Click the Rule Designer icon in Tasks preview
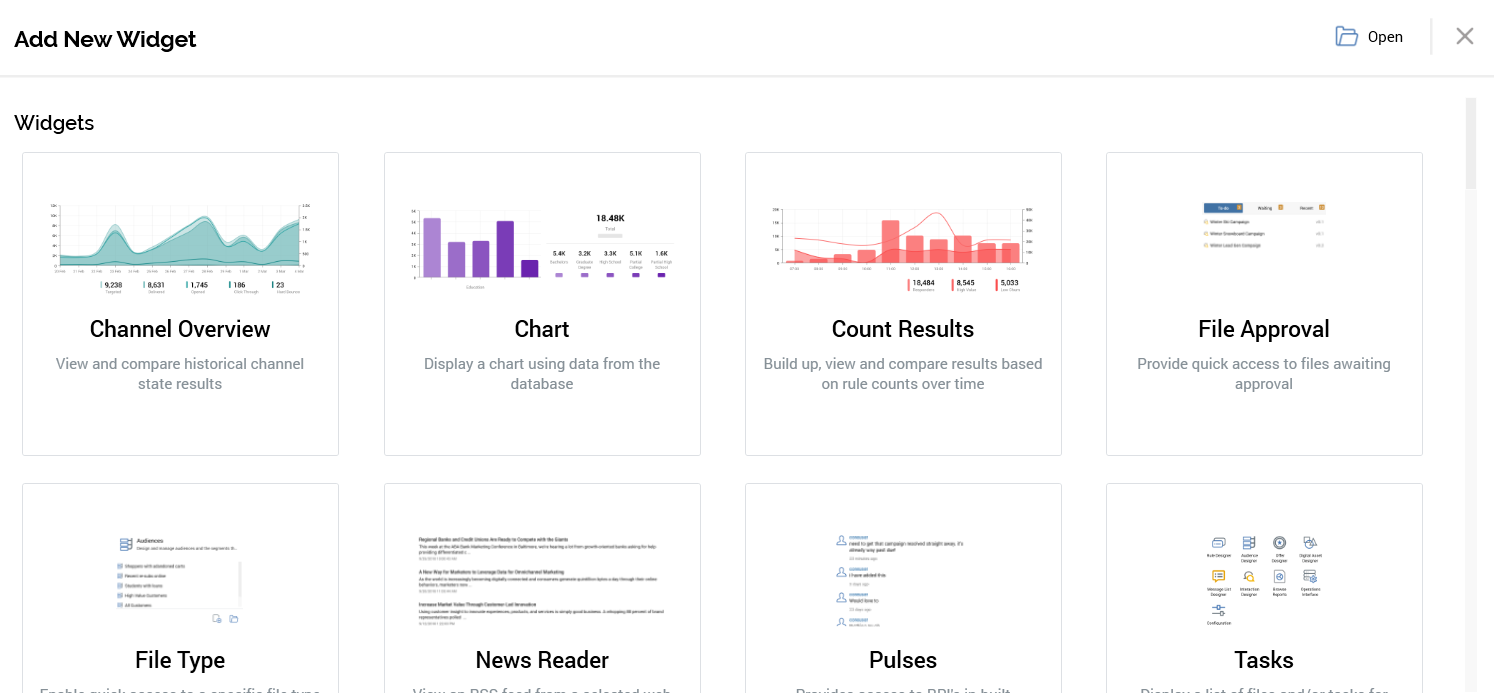 click(x=1218, y=542)
